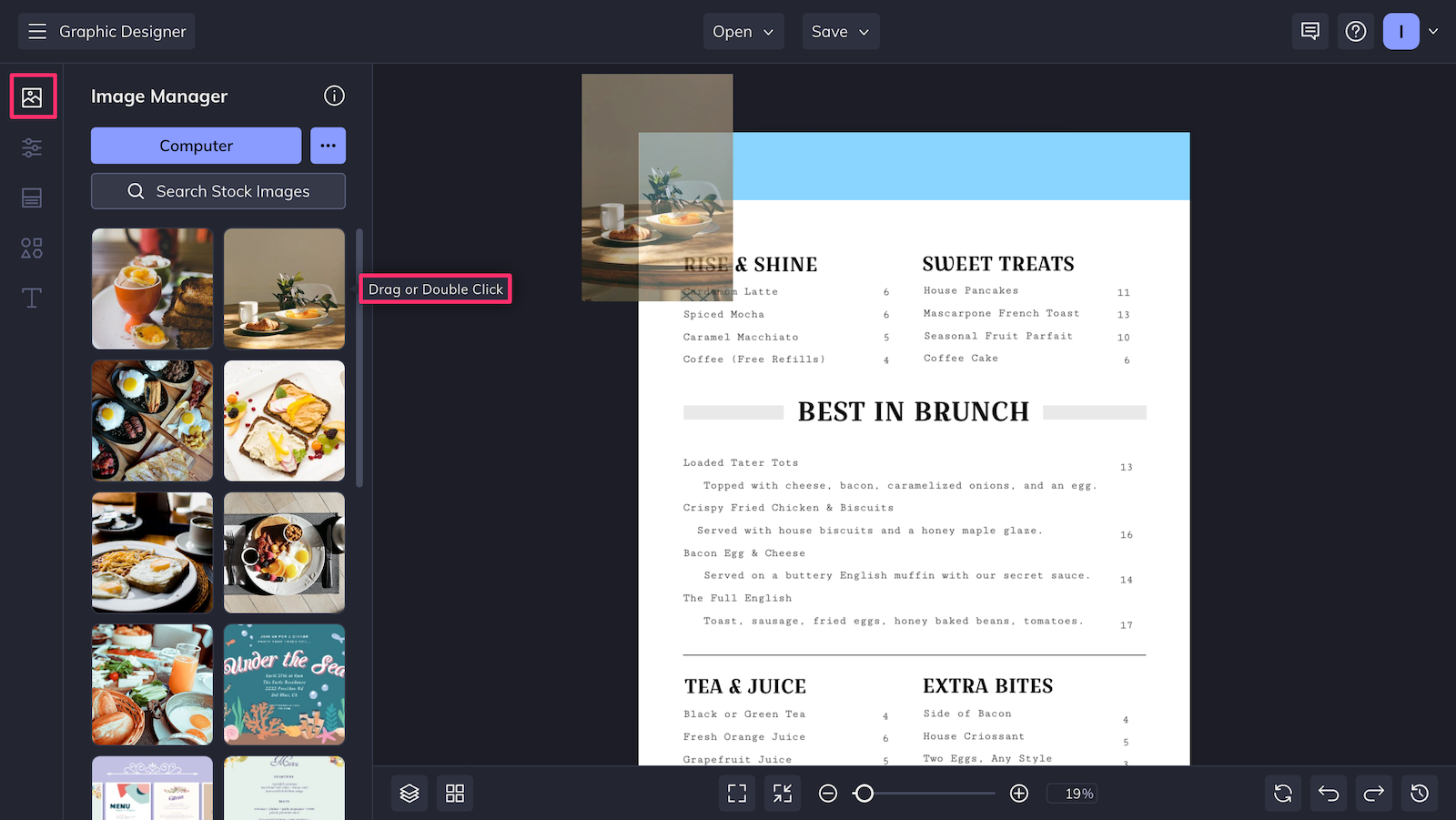Open the edit history panel
The width and height of the screenshot is (1456, 820).
1419,793
